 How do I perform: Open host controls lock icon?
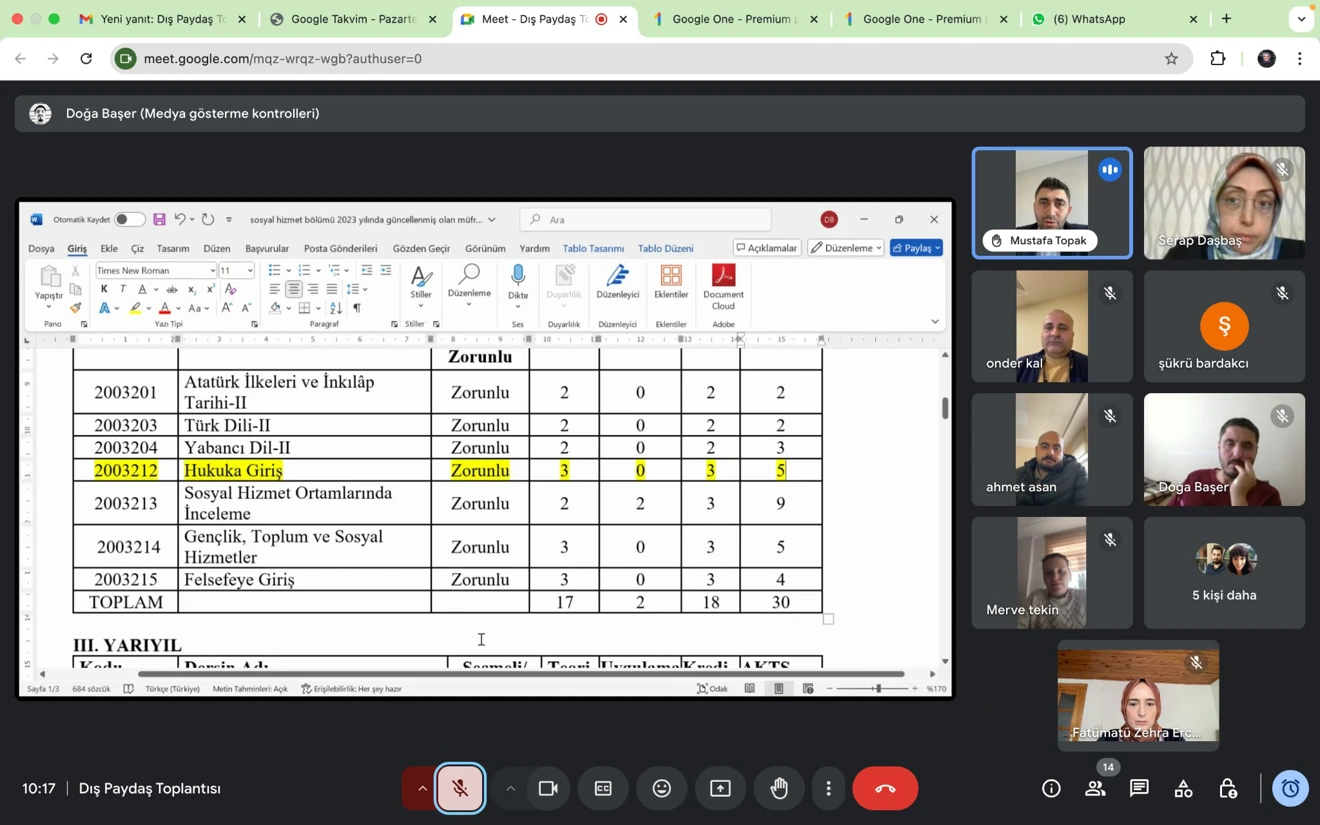click(x=1228, y=788)
